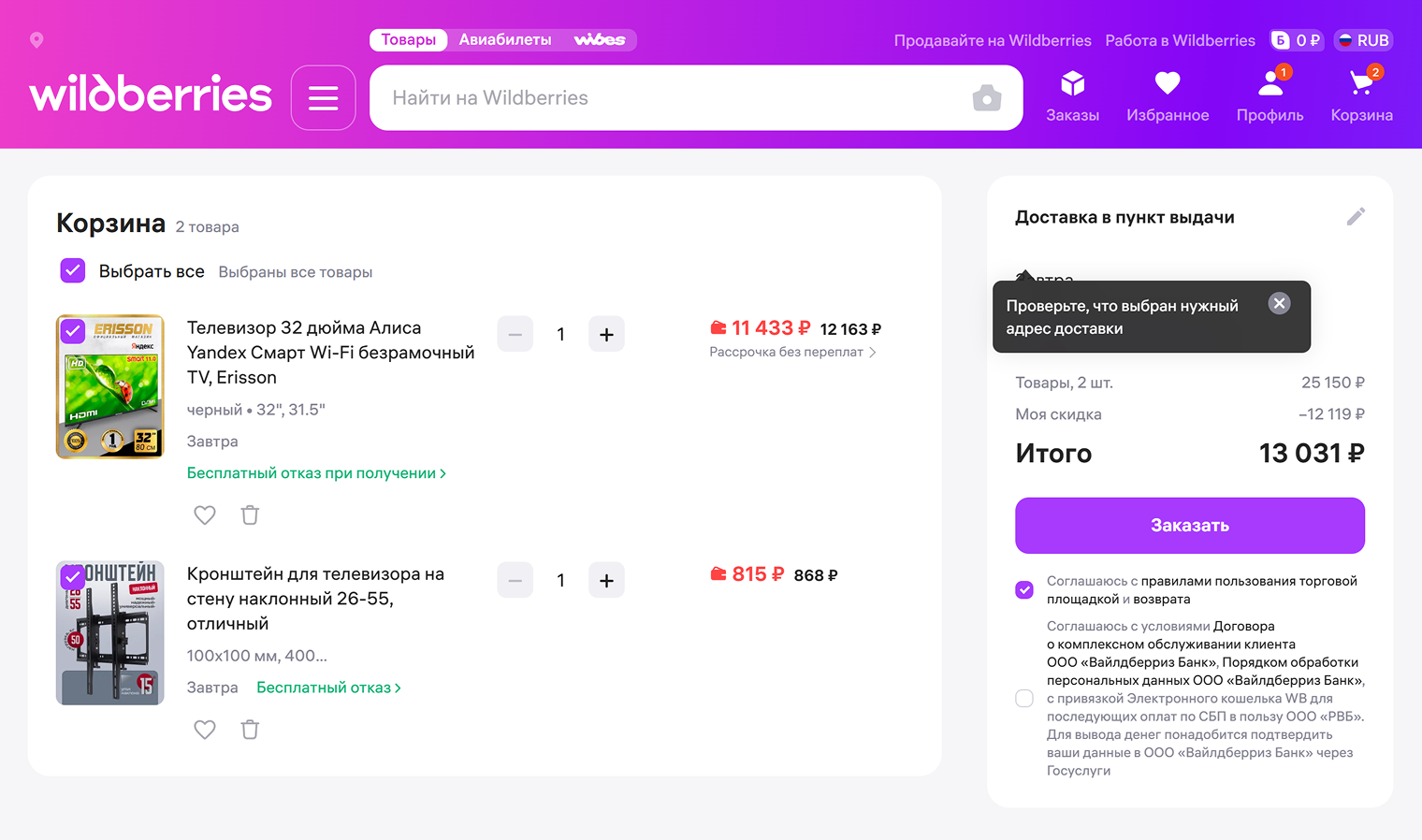Open the hamburger catalog menu
The image size is (1422, 840).
coord(323,97)
